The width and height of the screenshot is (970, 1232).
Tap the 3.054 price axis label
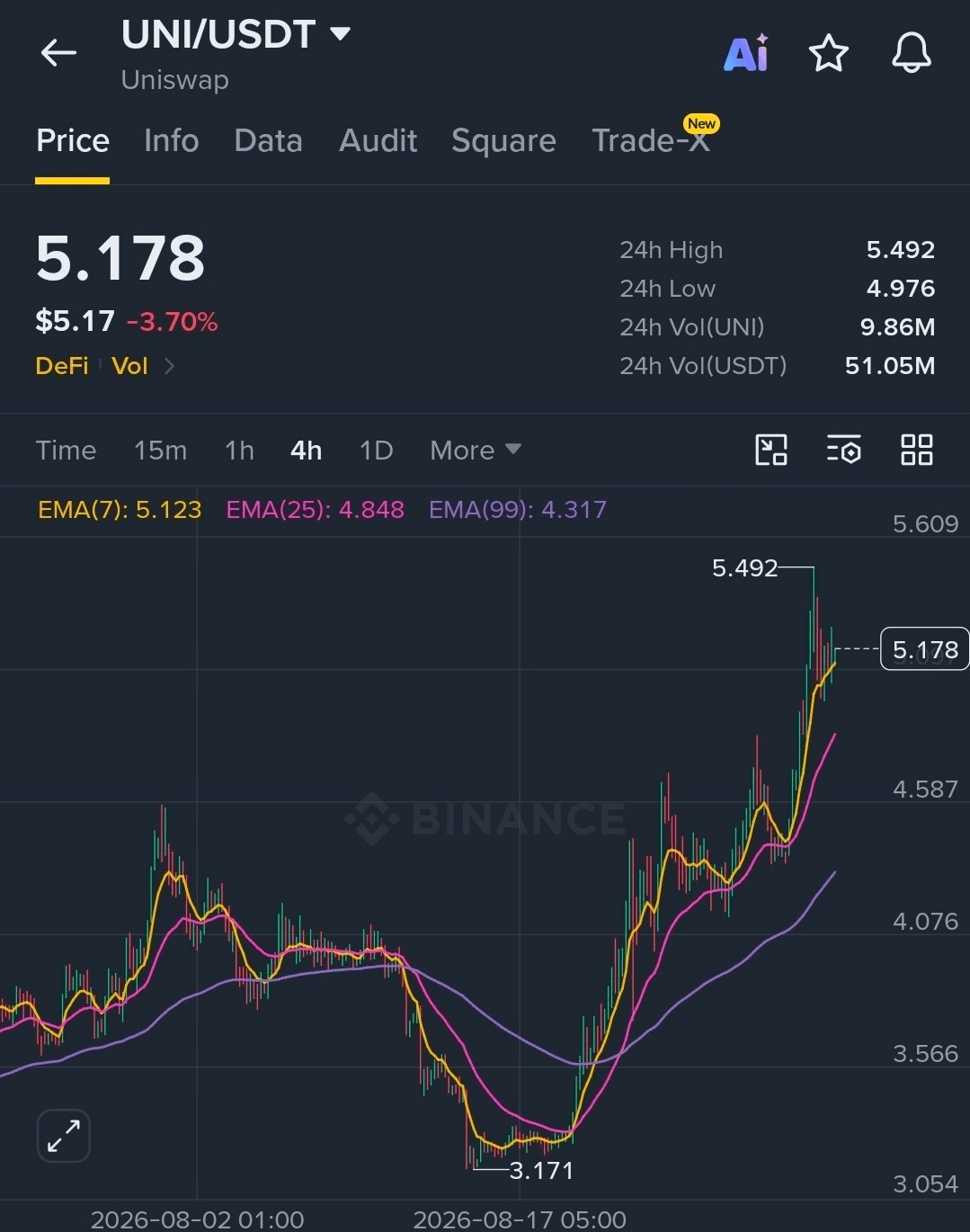925,1184
